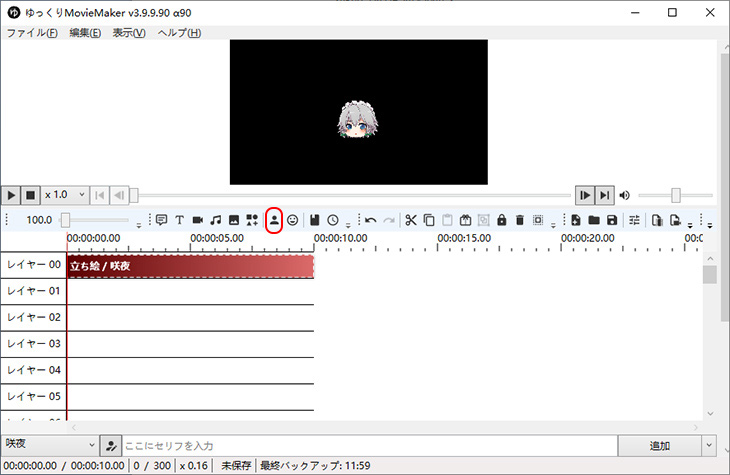Open settings with sliders icon
This screenshot has height=475, width=730.
coord(634,220)
